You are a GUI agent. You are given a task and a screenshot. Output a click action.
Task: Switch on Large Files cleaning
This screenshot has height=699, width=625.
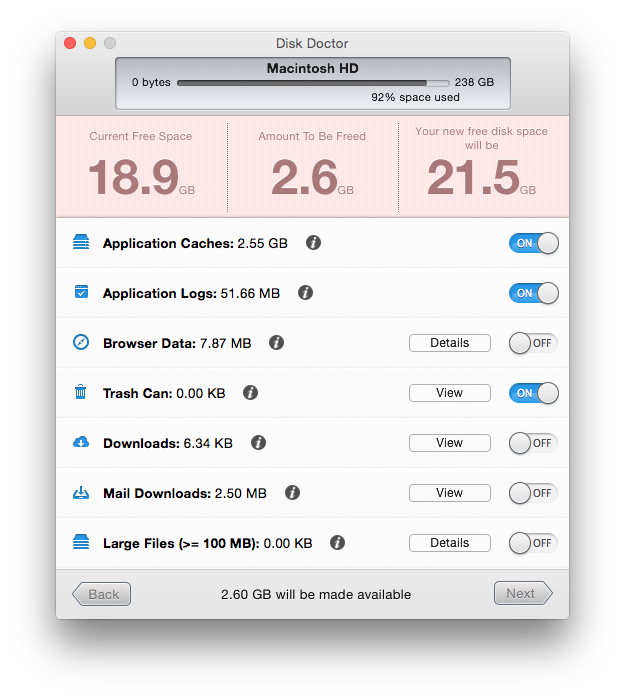pyautogui.click(x=534, y=543)
